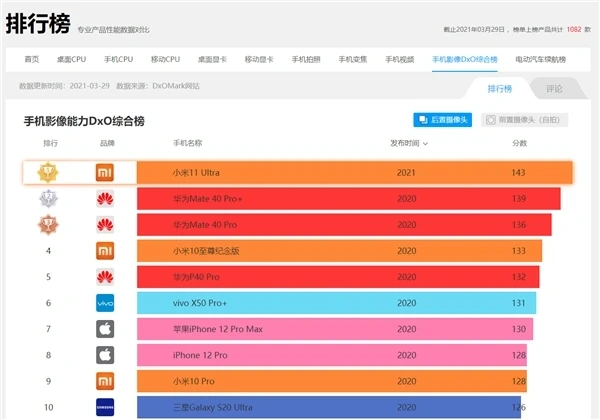Open the 电动汽车续航榜 nav tab

point(541,59)
